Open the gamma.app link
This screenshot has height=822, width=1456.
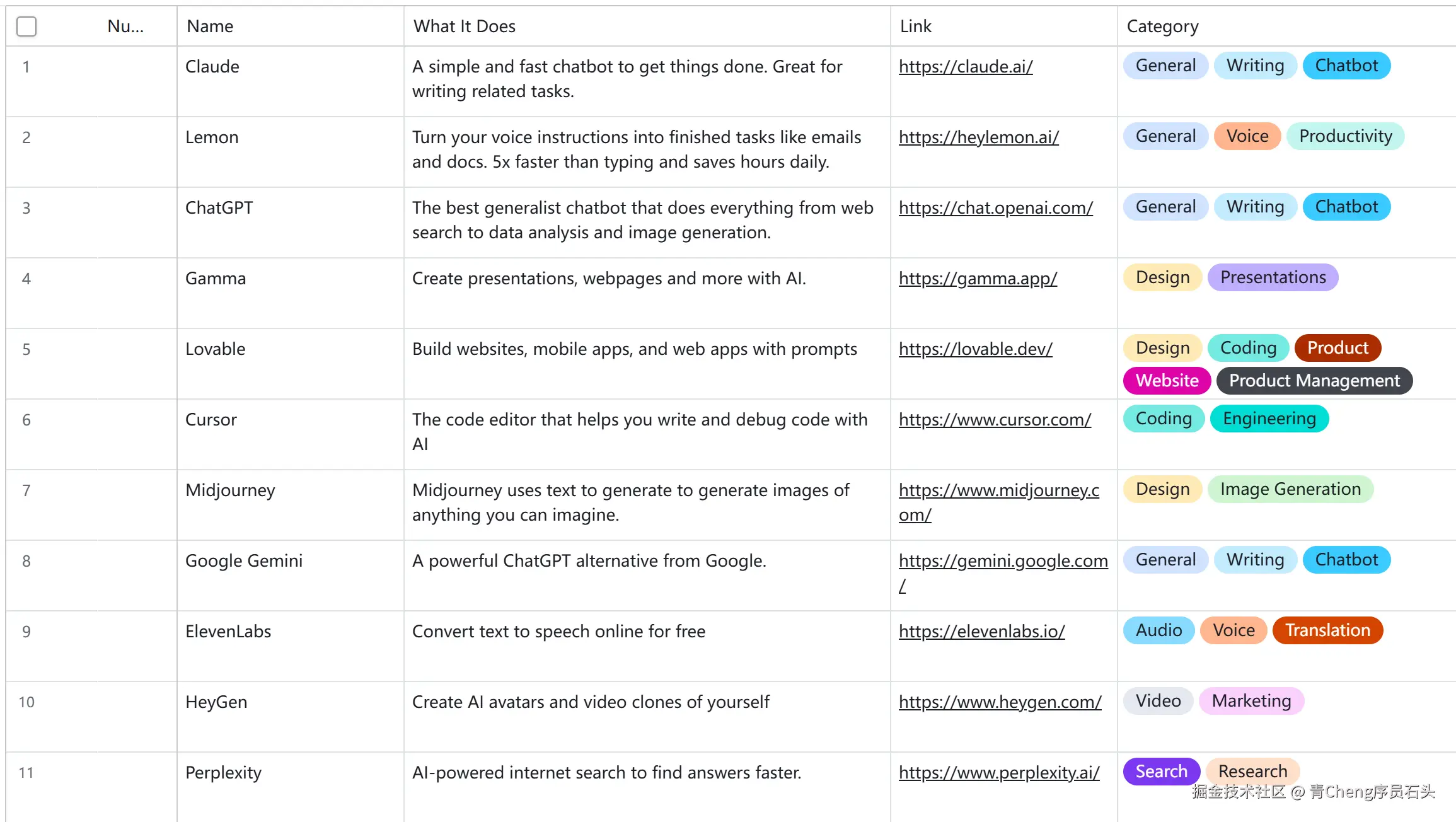pos(978,279)
